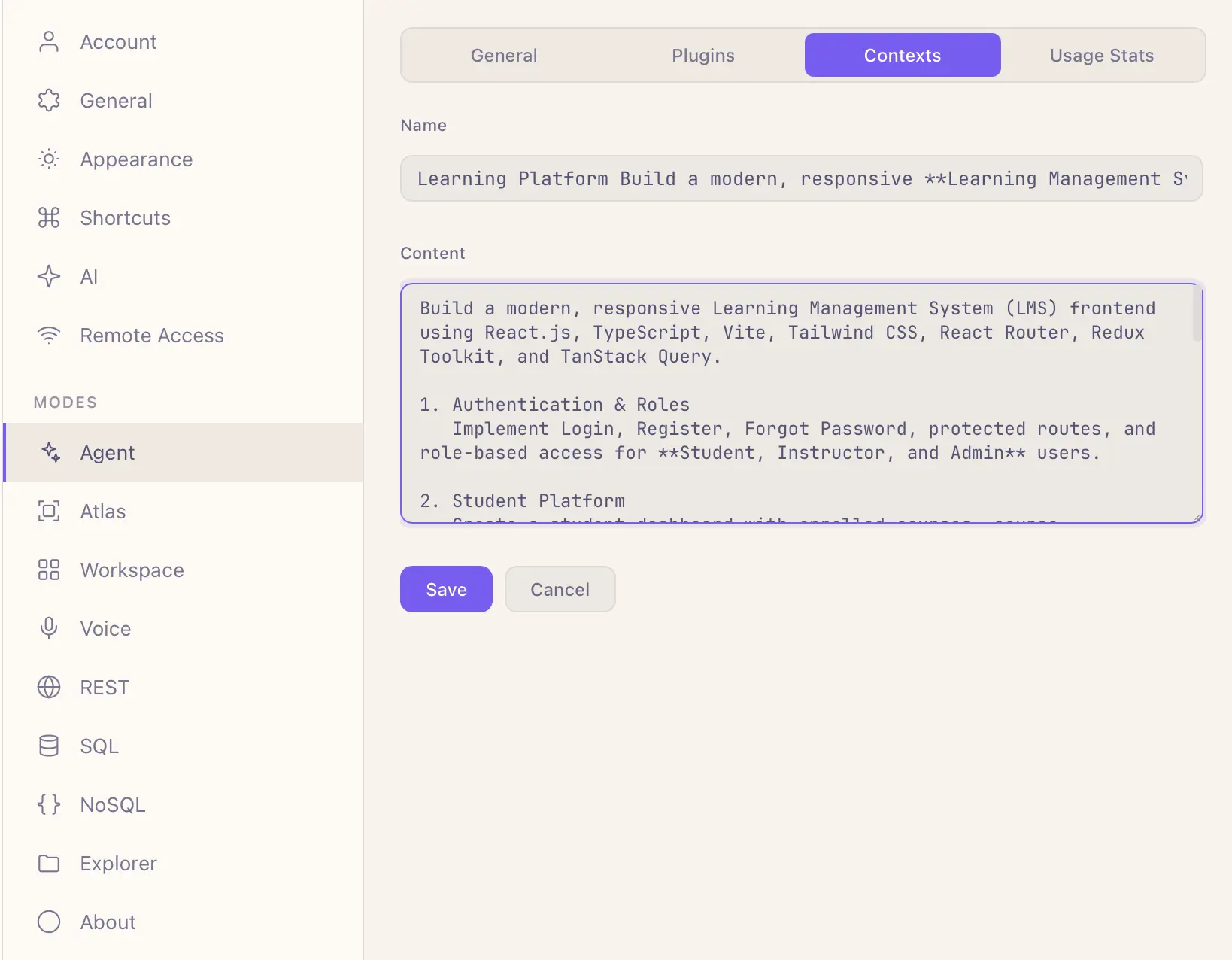1232x960 pixels.
Task: Select Workspace mode label
Action: click(132, 570)
